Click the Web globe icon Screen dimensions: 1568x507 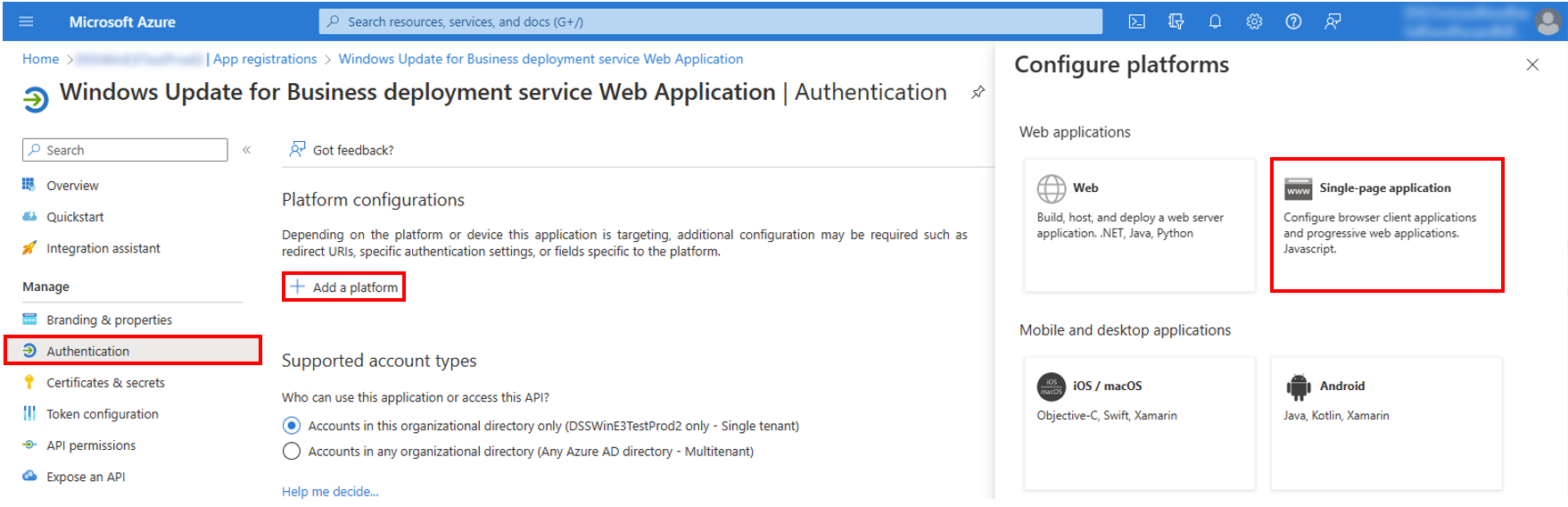click(1052, 188)
